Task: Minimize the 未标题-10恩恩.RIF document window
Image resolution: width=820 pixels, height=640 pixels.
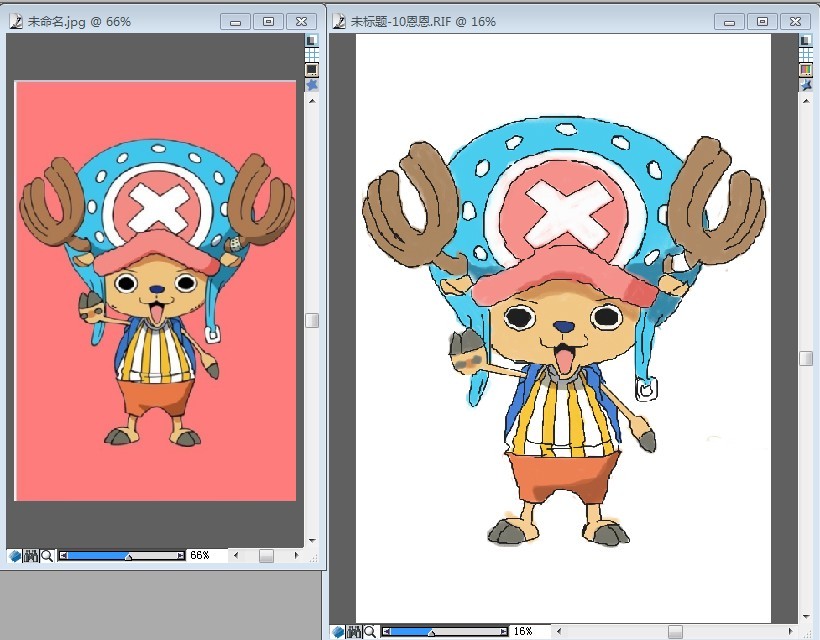Action: [x=730, y=21]
